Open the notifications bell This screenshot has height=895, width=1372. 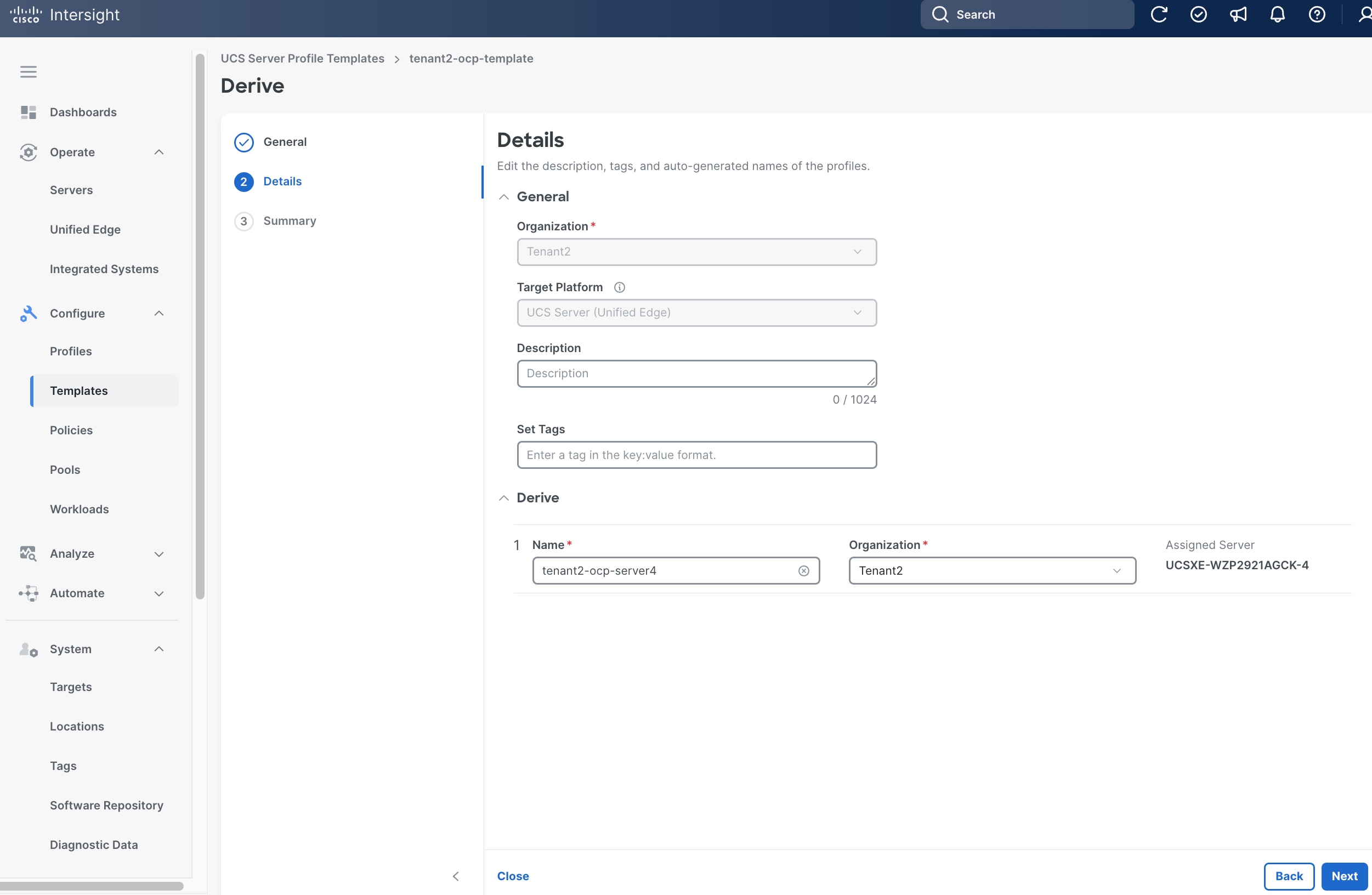[1278, 14]
